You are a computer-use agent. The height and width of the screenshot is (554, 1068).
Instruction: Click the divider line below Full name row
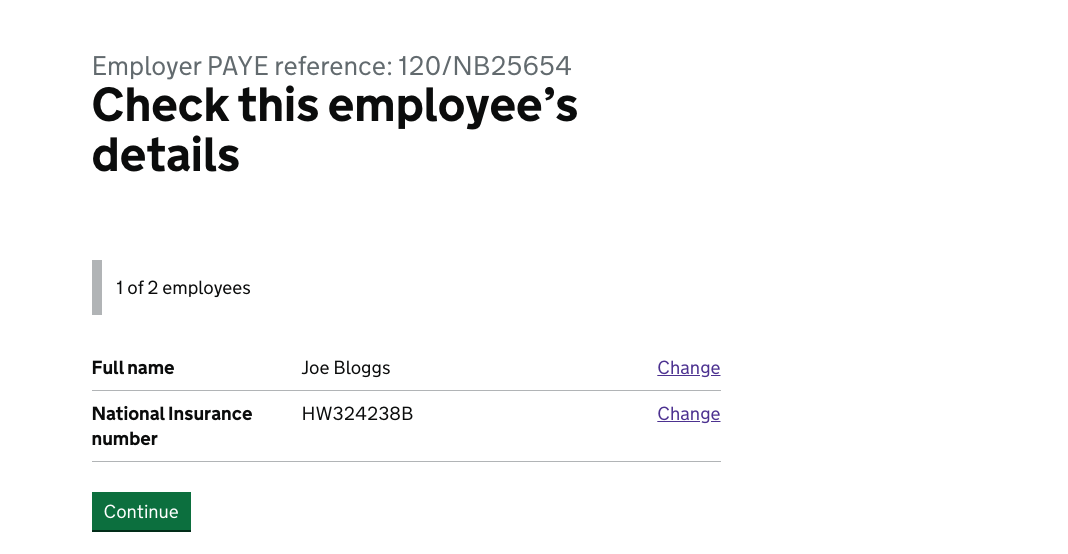click(406, 390)
